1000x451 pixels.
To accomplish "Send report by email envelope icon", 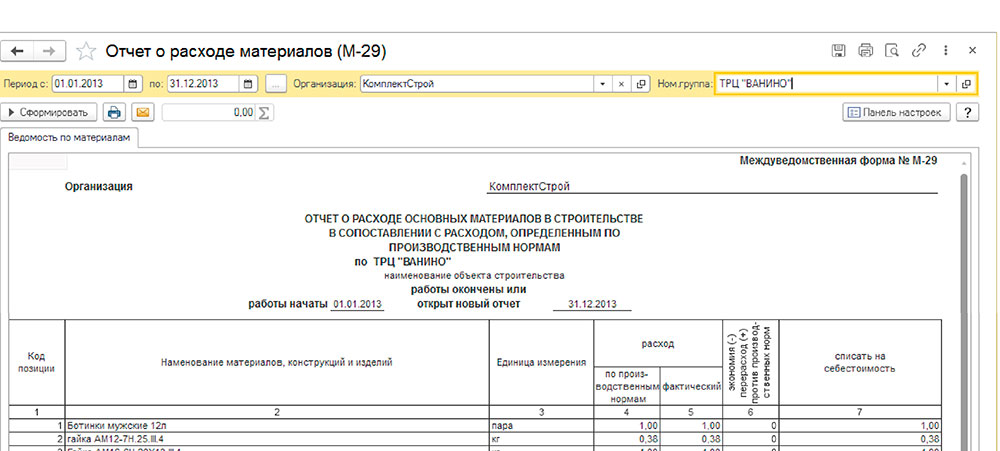I will tap(142, 113).
